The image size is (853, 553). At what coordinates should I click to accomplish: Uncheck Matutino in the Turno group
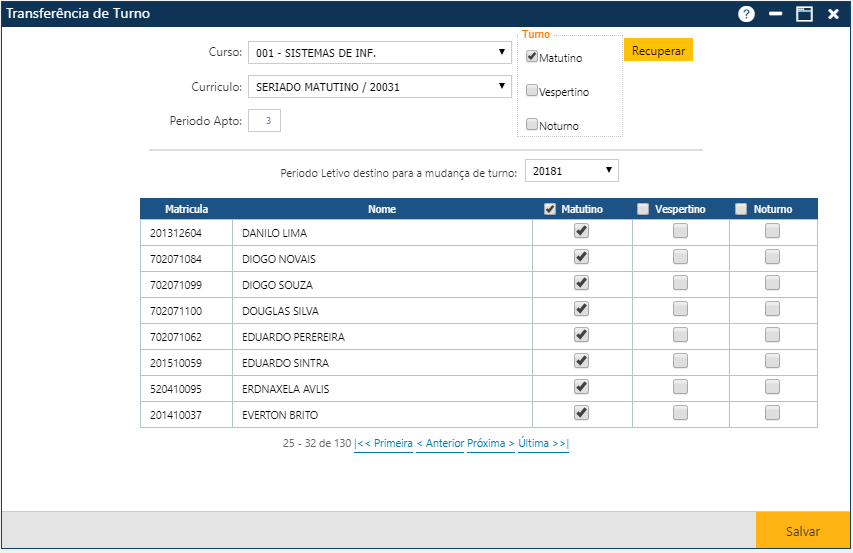coord(532,56)
